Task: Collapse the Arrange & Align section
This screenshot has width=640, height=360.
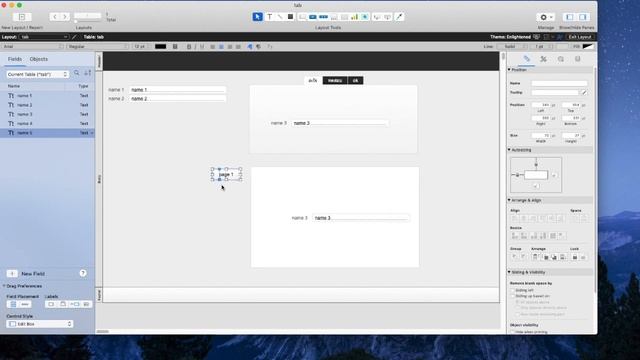Action: pyautogui.click(x=509, y=200)
